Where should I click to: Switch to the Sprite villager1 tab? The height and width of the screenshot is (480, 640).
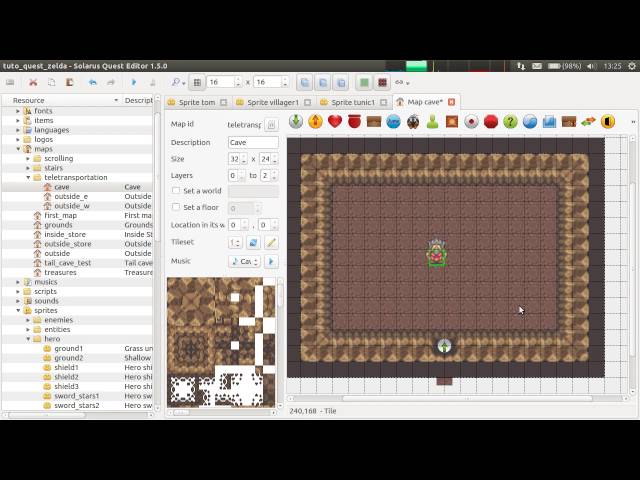[x=273, y=102]
